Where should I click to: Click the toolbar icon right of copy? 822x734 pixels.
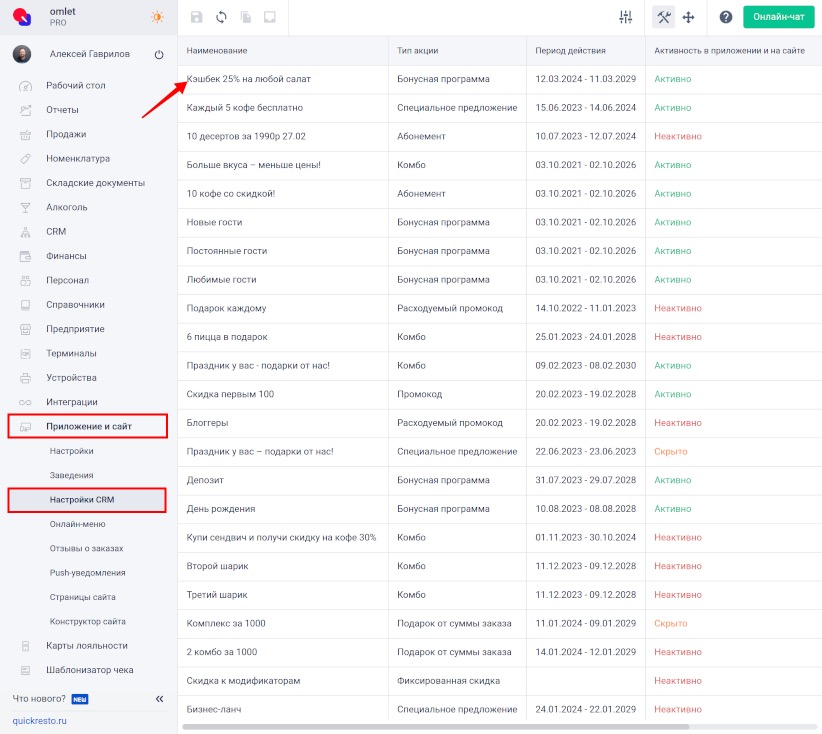[269, 17]
